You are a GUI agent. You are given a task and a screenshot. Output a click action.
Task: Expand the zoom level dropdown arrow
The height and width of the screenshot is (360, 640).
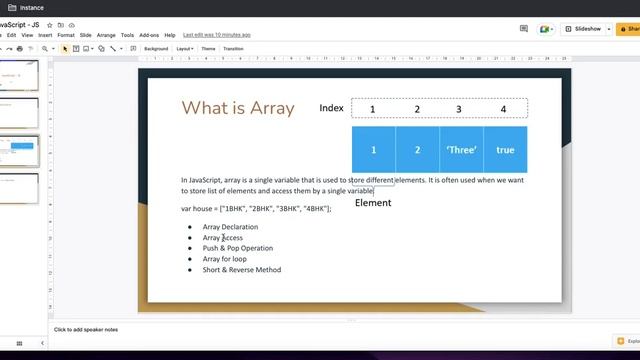[x=53, y=49]
